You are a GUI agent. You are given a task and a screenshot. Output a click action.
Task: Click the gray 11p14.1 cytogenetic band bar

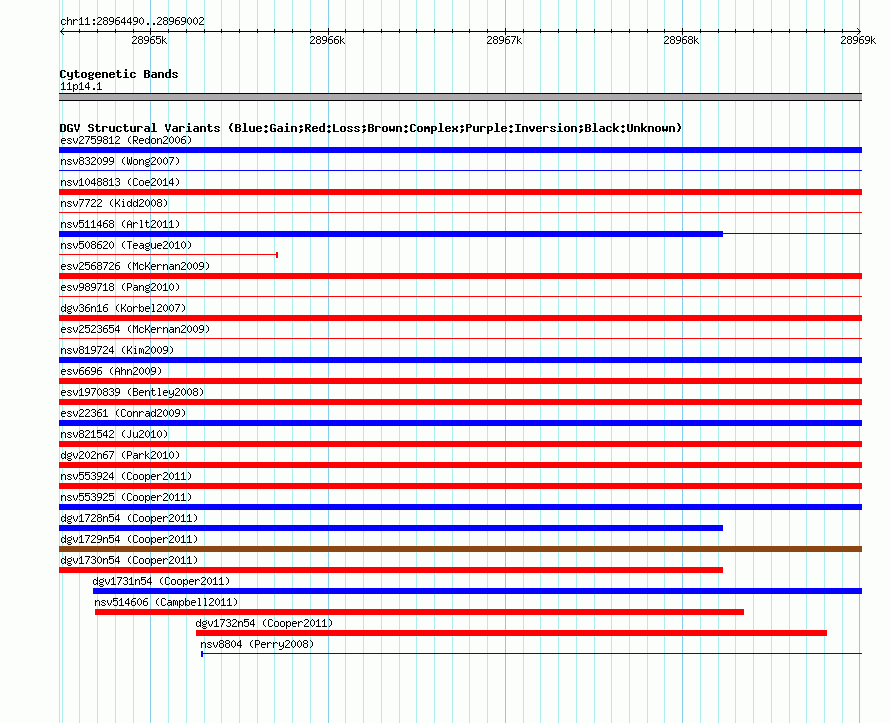pos(460,97)
